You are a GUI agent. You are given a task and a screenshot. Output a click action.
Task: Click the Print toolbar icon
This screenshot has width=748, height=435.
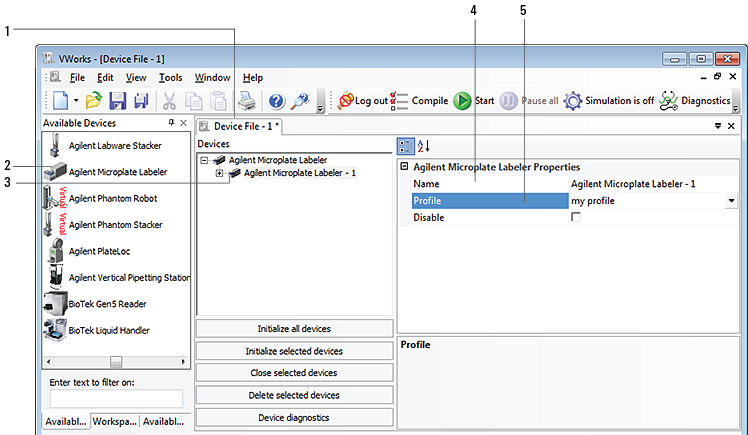click(247, 101)
